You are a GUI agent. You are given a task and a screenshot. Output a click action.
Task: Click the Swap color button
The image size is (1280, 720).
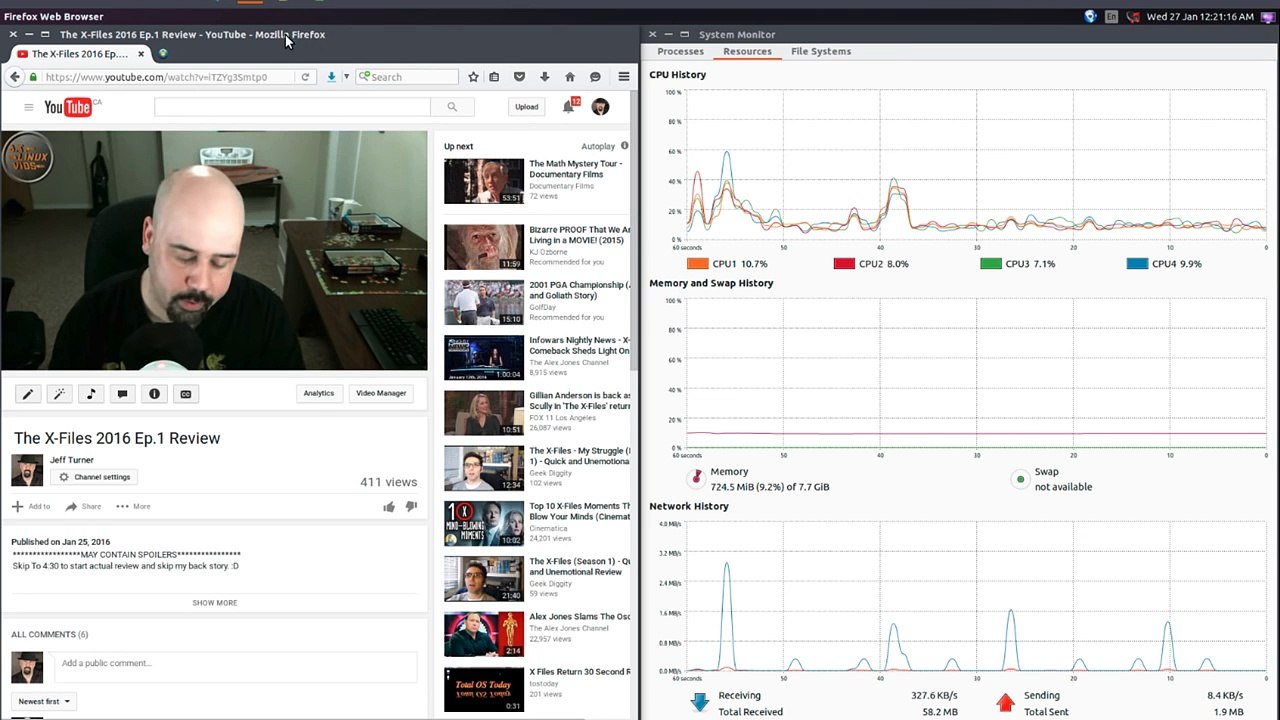1020,479
